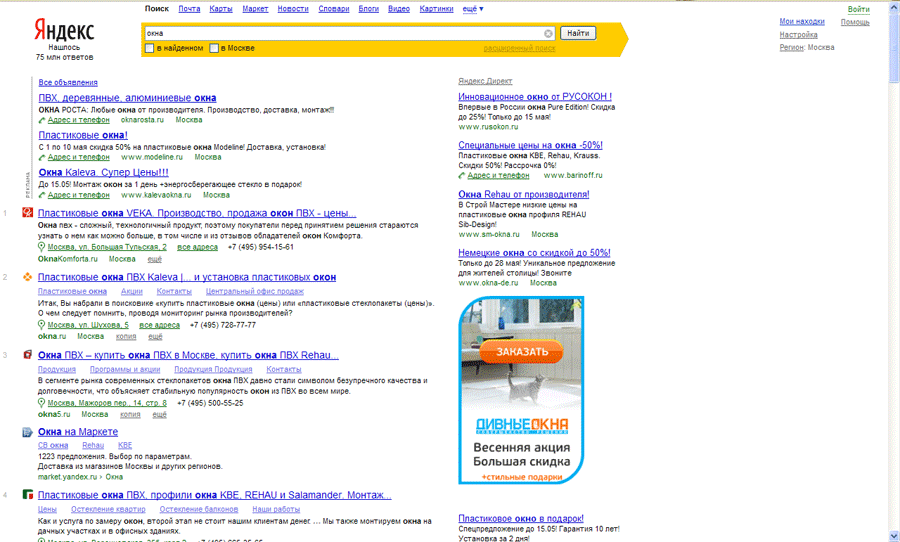Image resolution: width=900 pixels, height=542 pixels.
Task: Open 'Остекление балконов' sitelink
Action: [199, 509]
